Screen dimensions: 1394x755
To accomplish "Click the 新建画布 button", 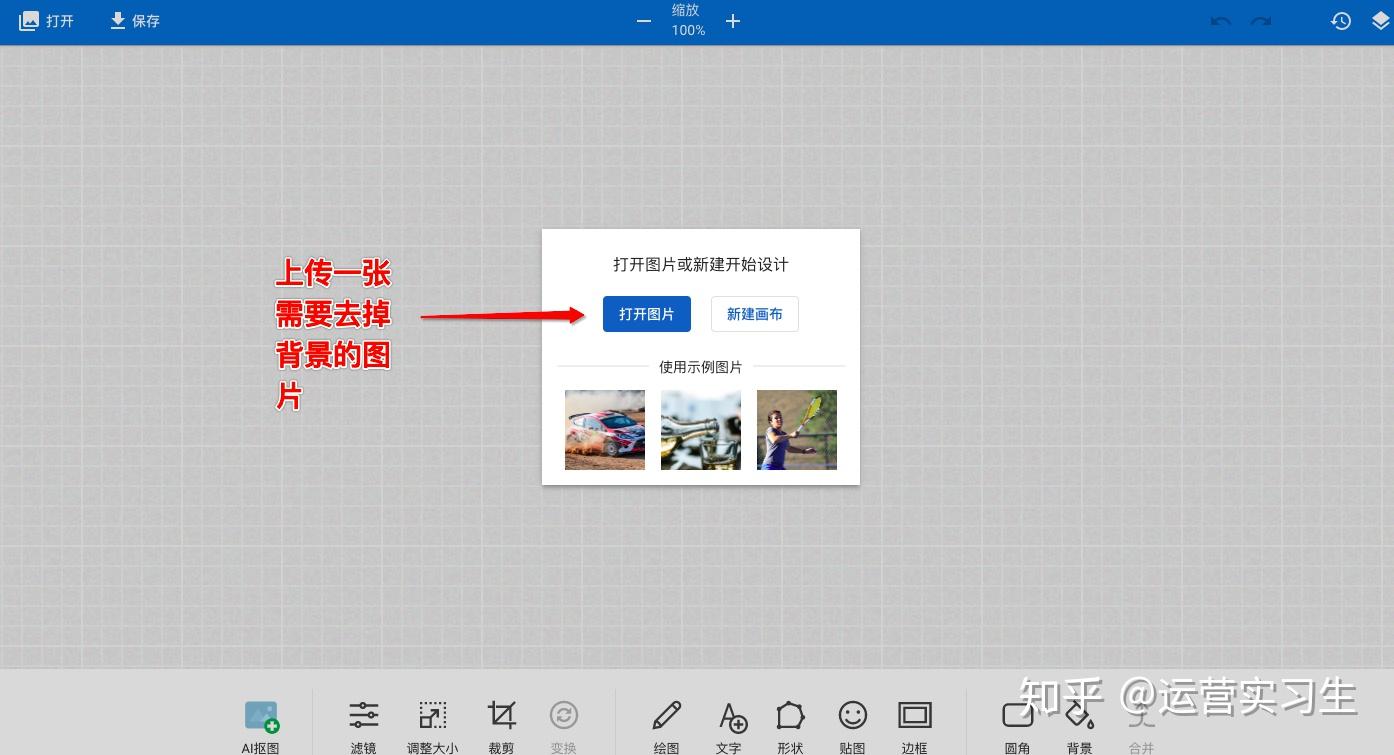I will pos(754,313).
